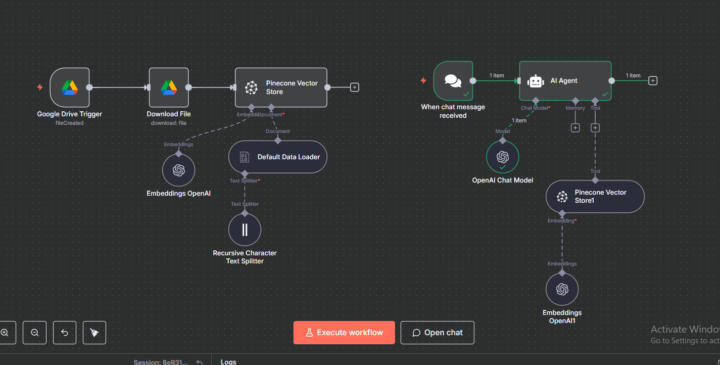Click the Google Drive Trigger output connector

(x=90, y=87)
